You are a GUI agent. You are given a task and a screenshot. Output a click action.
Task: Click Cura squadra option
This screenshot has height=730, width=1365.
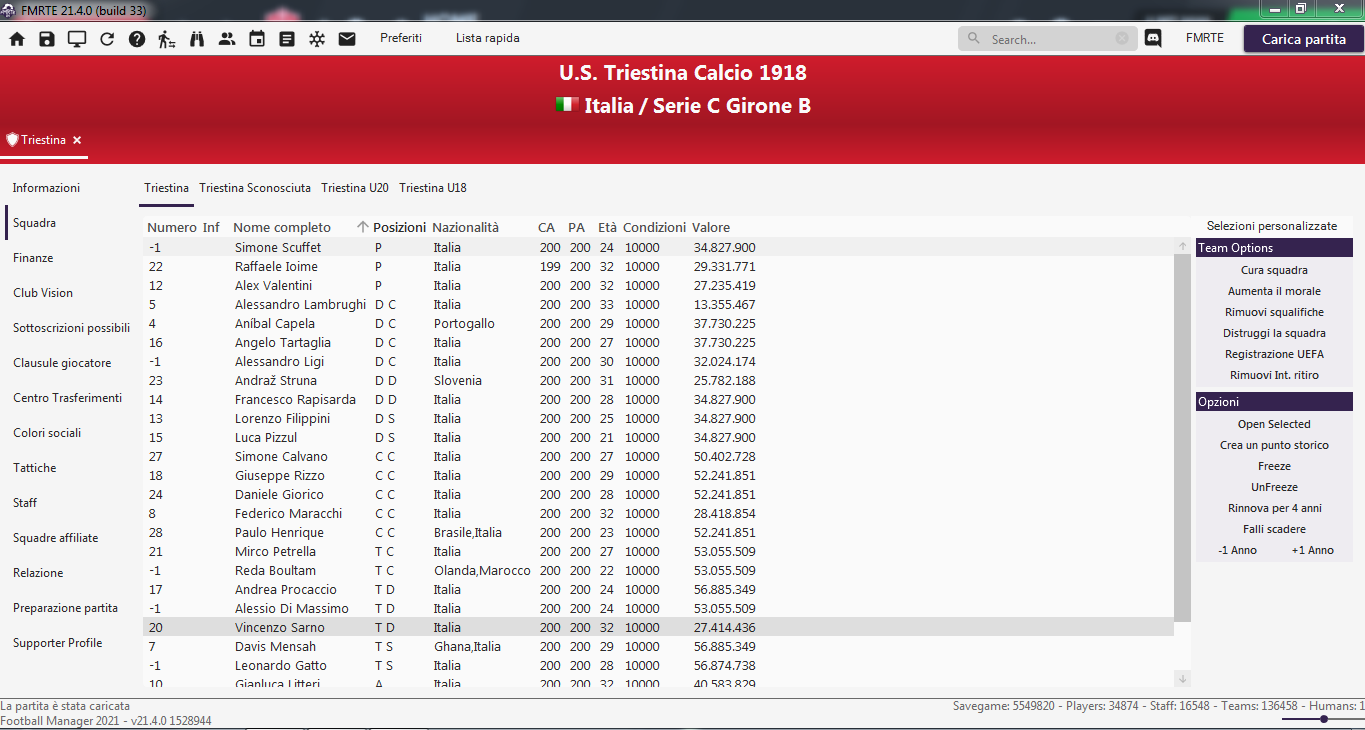(1274, 270)
